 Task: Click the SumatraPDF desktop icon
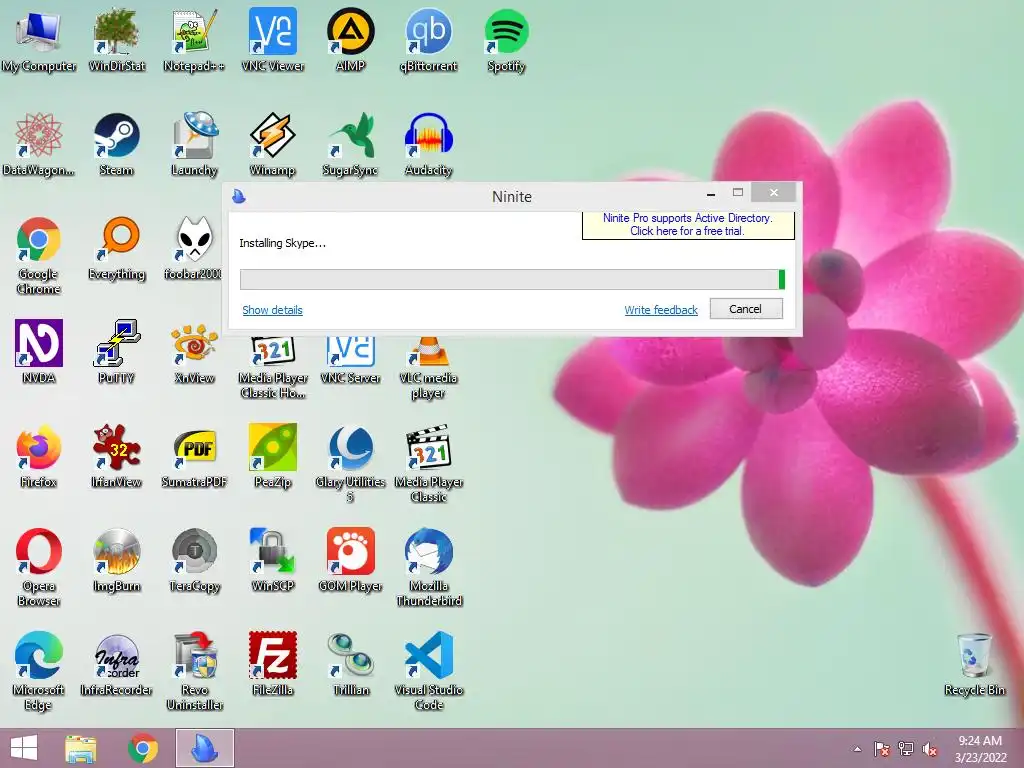pos(194,456)
